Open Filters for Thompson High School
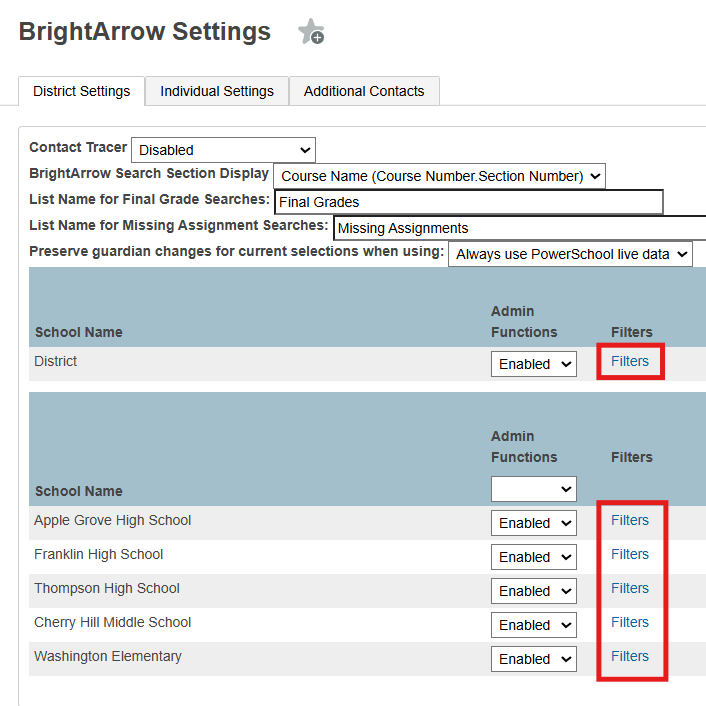The width and height of the screenshot is (706, 706). 629,588
